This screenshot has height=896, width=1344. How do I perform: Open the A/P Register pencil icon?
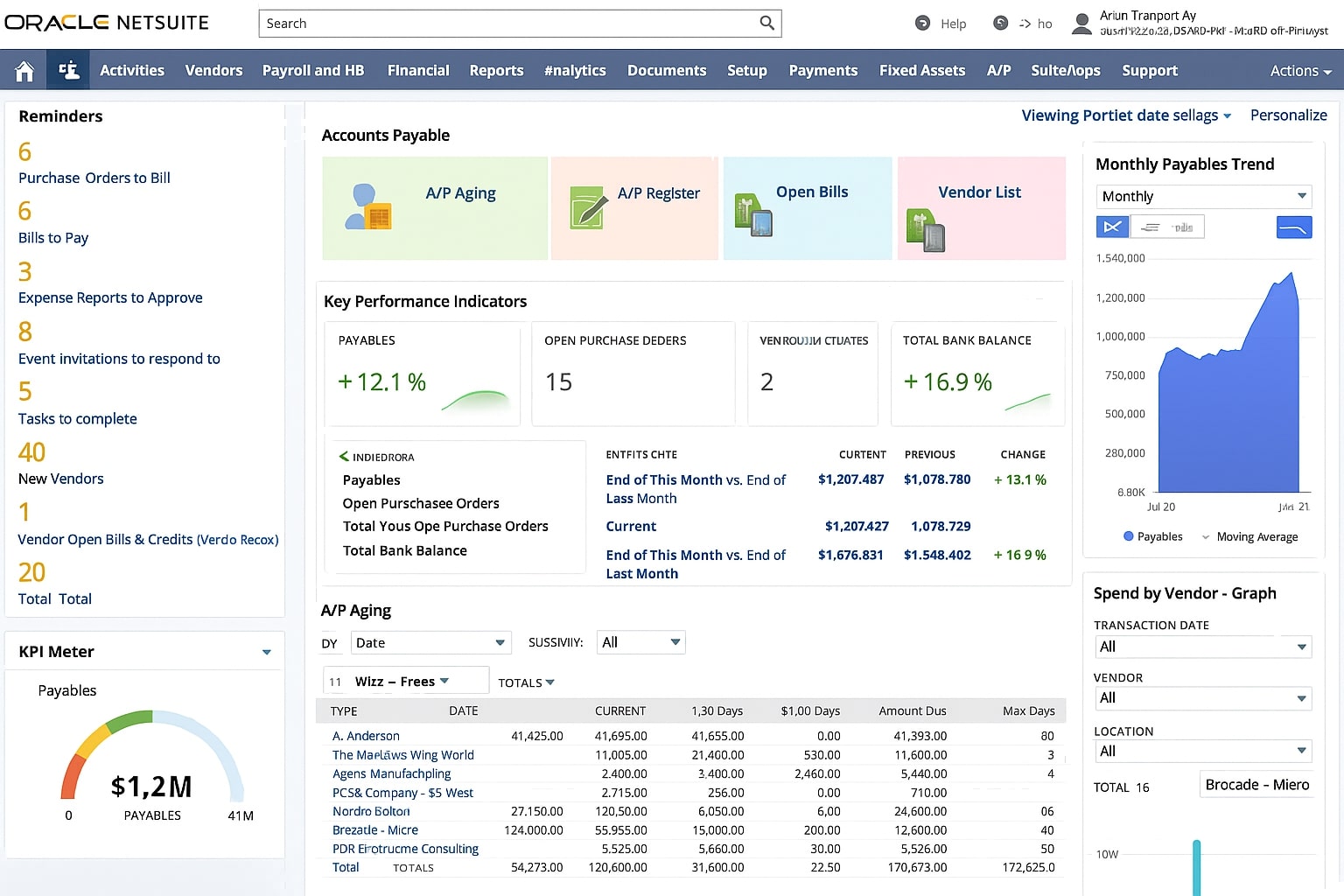click(x=587, y=207)
